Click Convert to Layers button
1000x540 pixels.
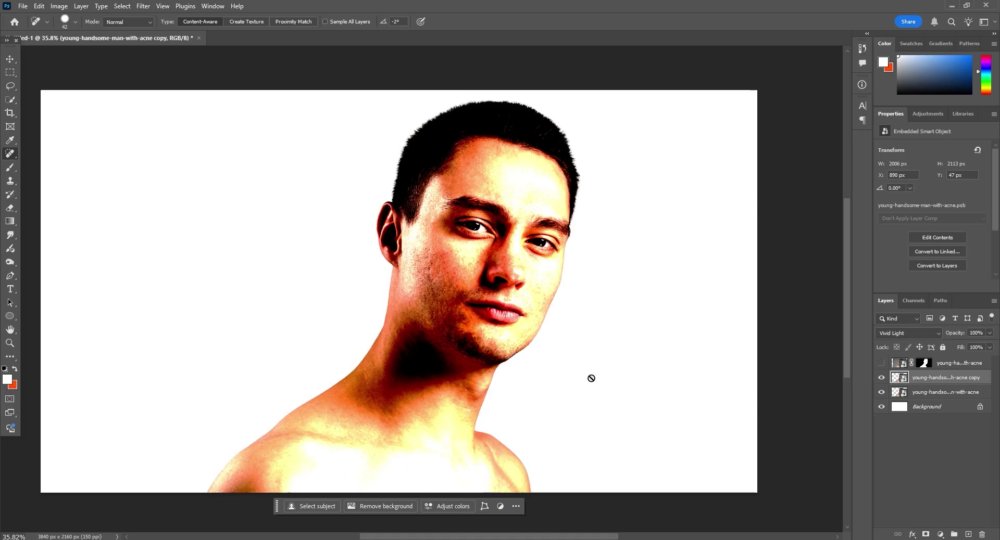point(937,265)
